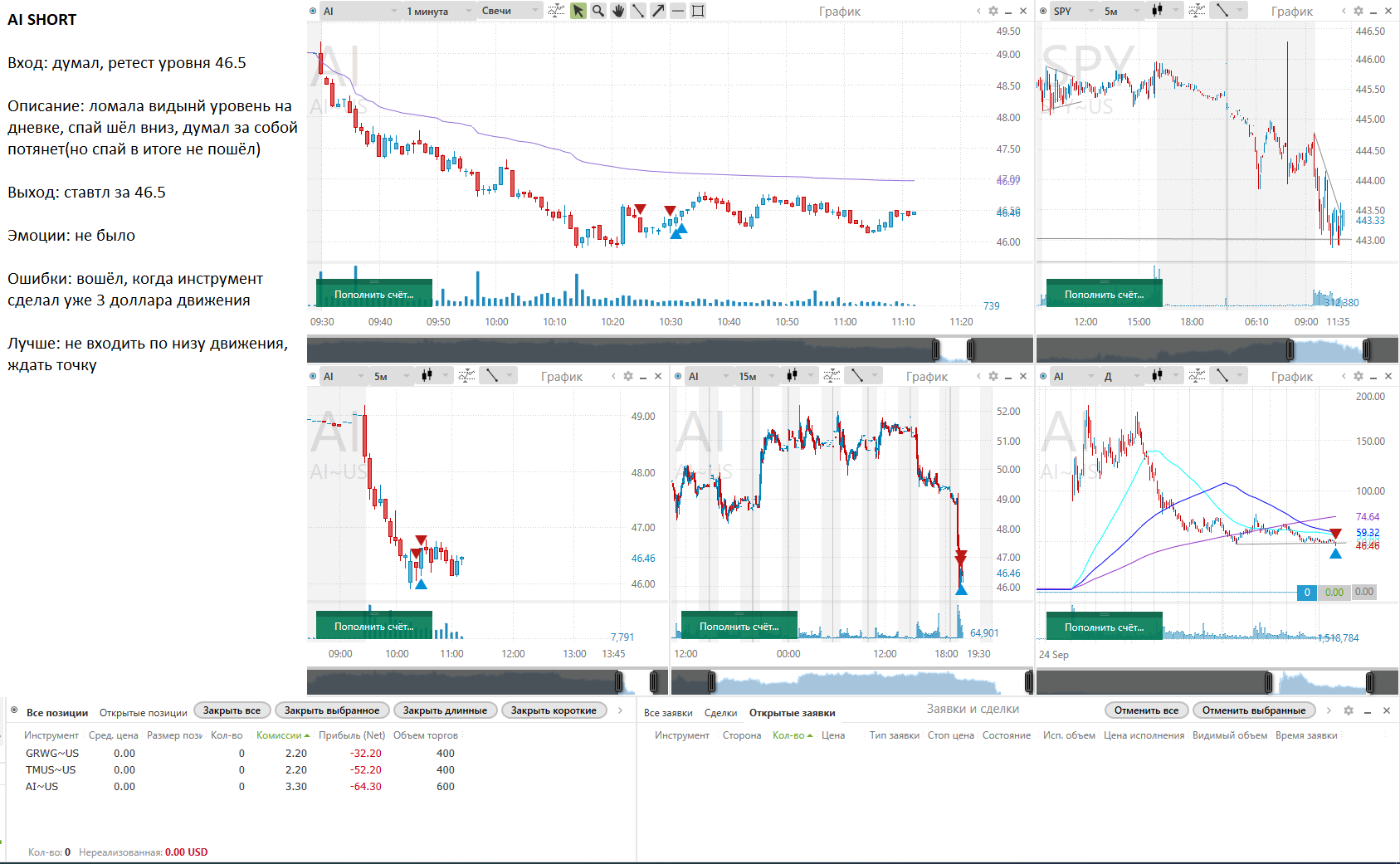Activate the magnifier zoom tool

click(598, 11)
